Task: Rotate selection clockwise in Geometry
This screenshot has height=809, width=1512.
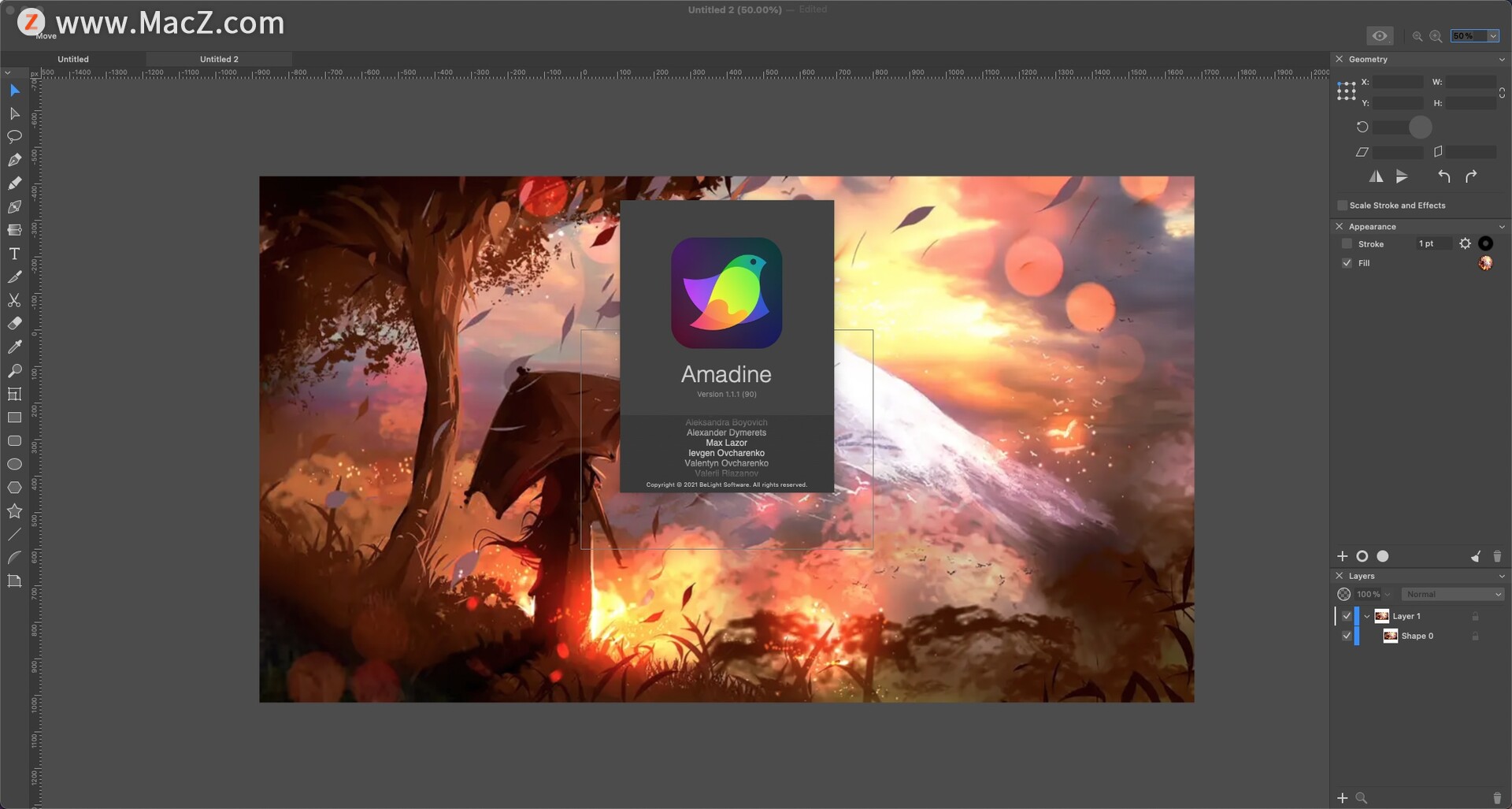Action: [1471, 176]
